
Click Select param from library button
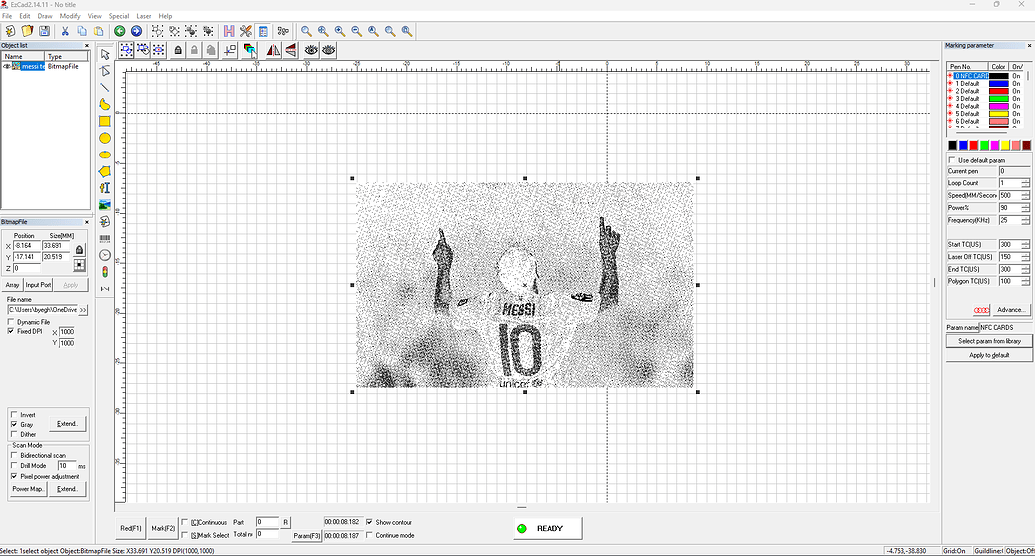988,341
